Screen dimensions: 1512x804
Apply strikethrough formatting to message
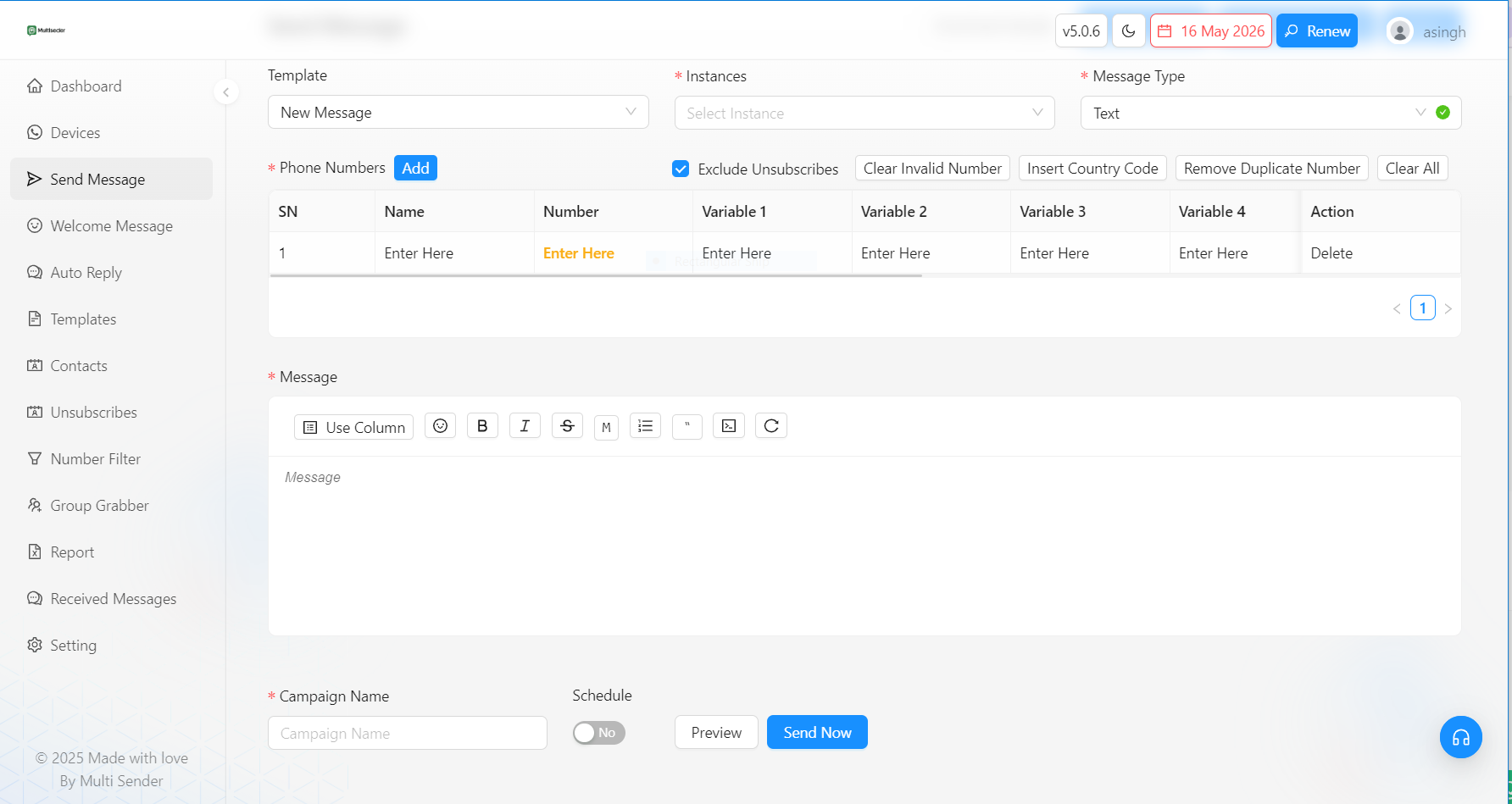pyautogui.click(x=567, y=426)
